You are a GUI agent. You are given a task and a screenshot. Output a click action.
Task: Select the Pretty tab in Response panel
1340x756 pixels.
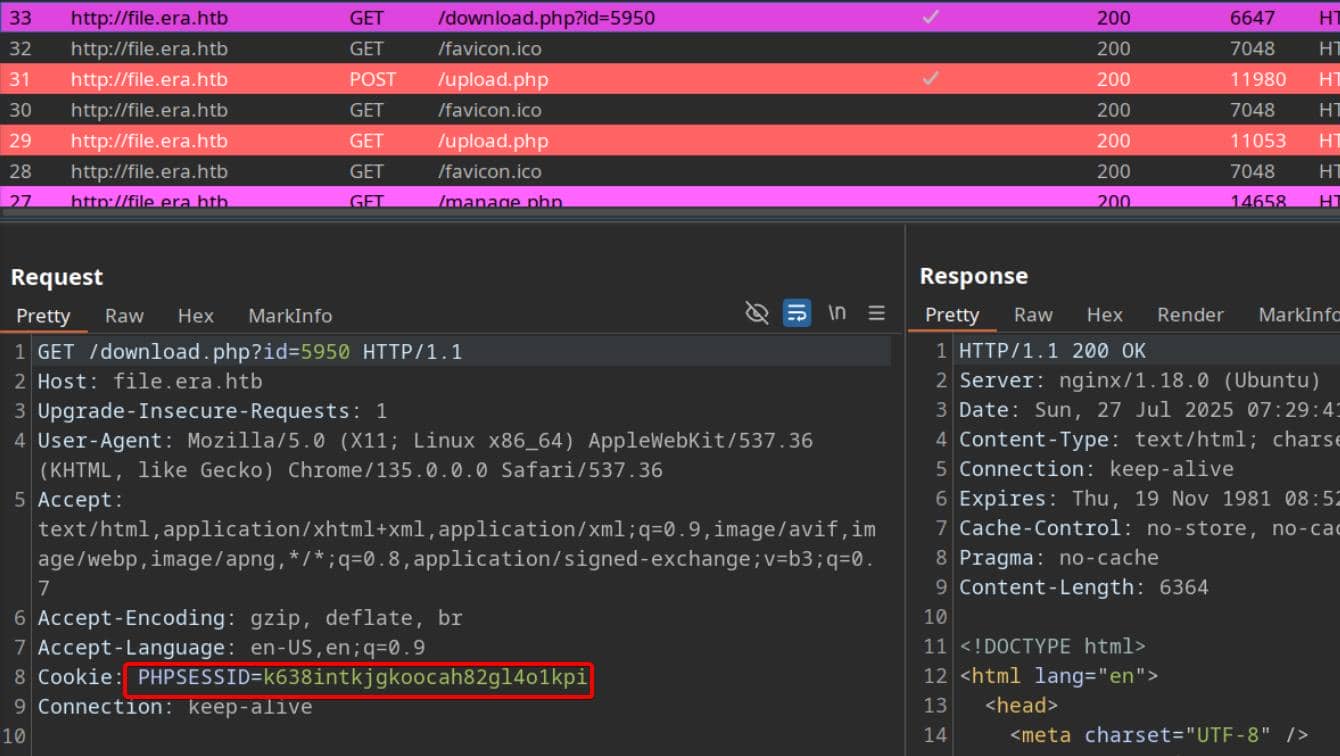pyautogui.click(x=952, y=315)
